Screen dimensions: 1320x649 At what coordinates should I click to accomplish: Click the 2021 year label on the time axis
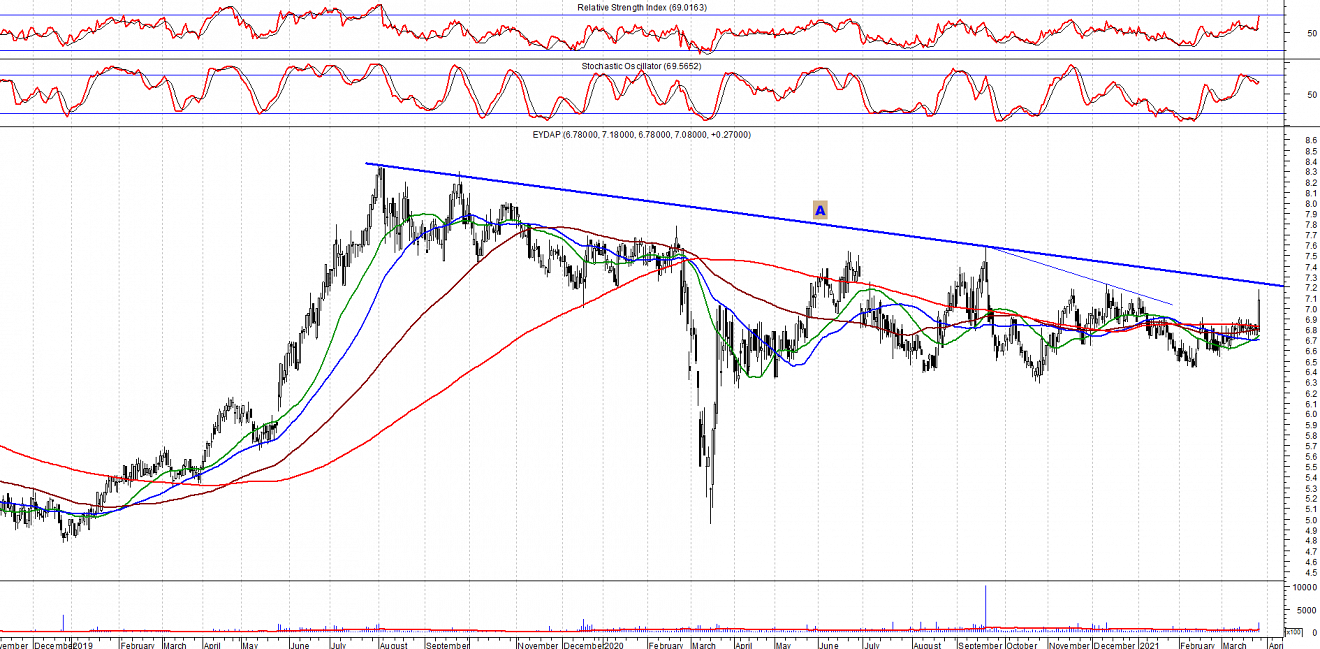1152,645
